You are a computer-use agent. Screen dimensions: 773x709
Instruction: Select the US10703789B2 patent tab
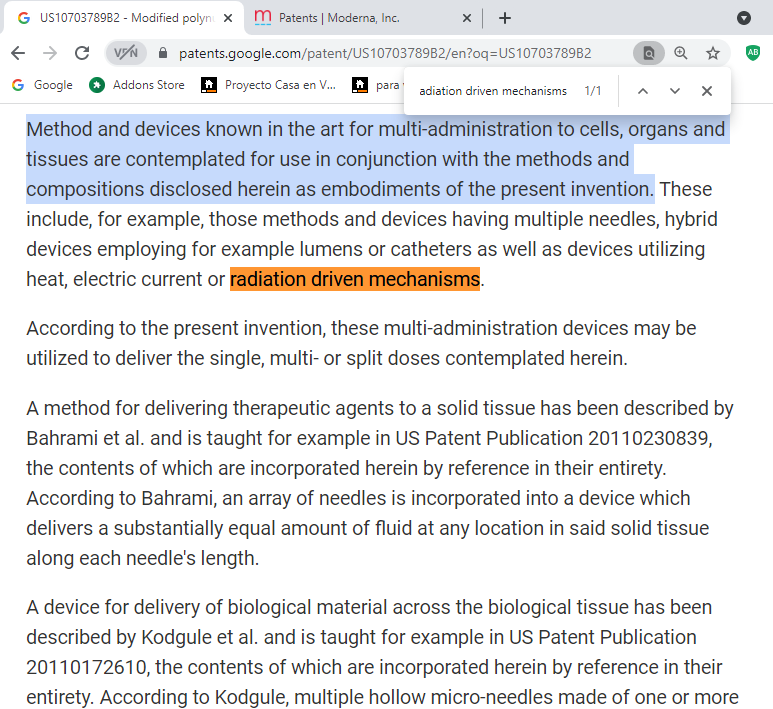tap(125, 18)
